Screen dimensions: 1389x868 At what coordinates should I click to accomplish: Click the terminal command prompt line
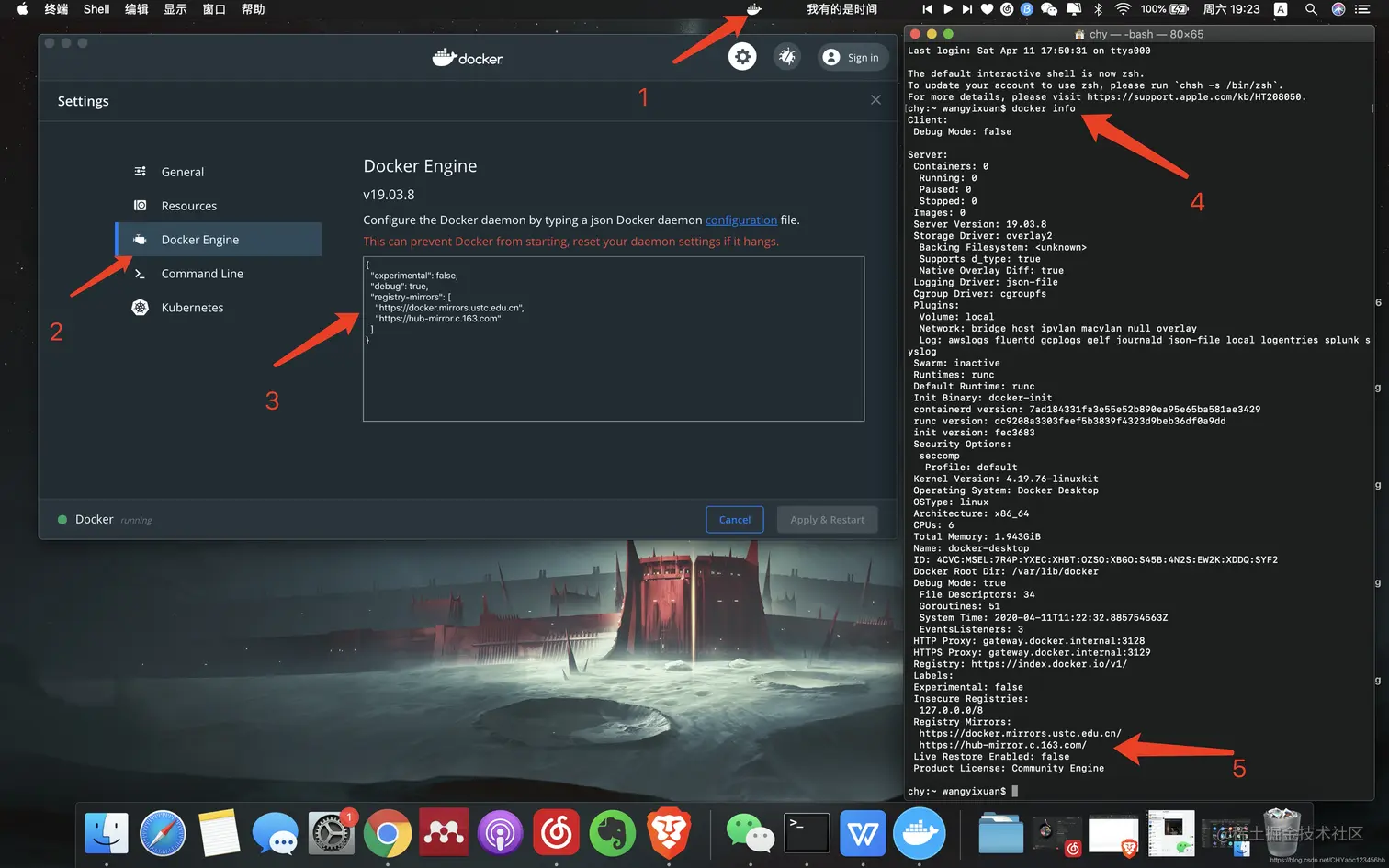(x=963, y=791)
